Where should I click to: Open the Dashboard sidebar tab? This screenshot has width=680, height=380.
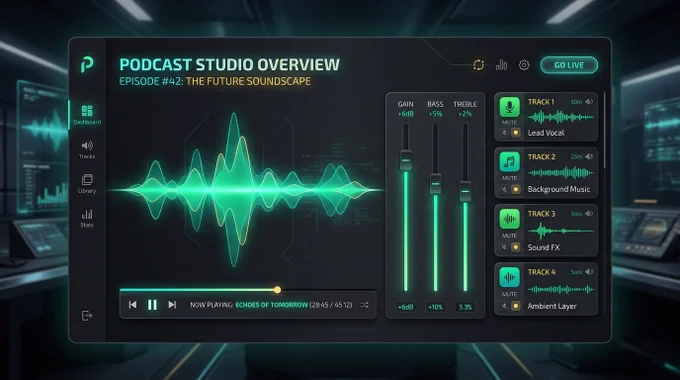pyautogui.click(x=87, y=115)
